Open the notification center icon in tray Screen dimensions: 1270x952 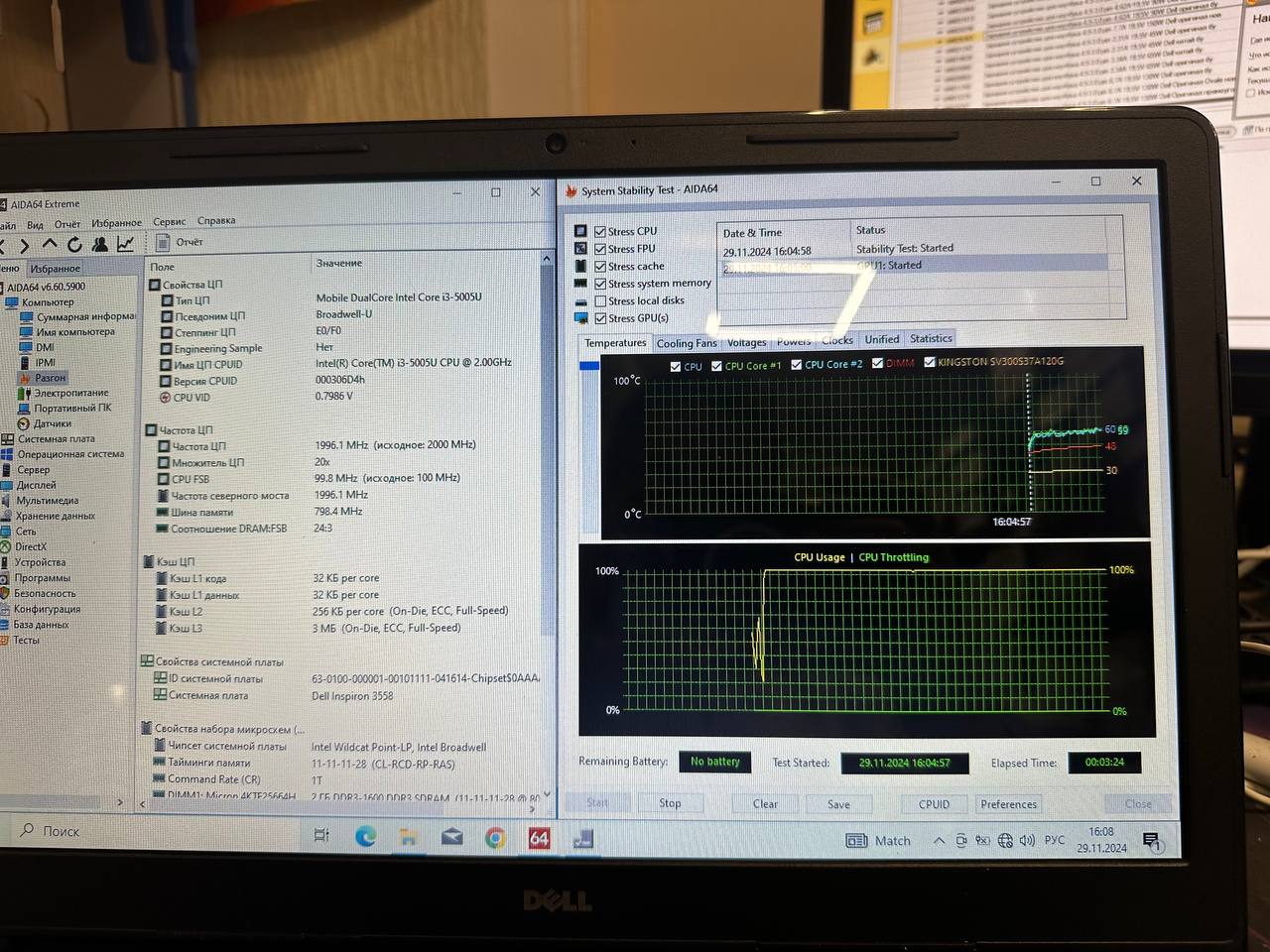tap(1151, 841)
